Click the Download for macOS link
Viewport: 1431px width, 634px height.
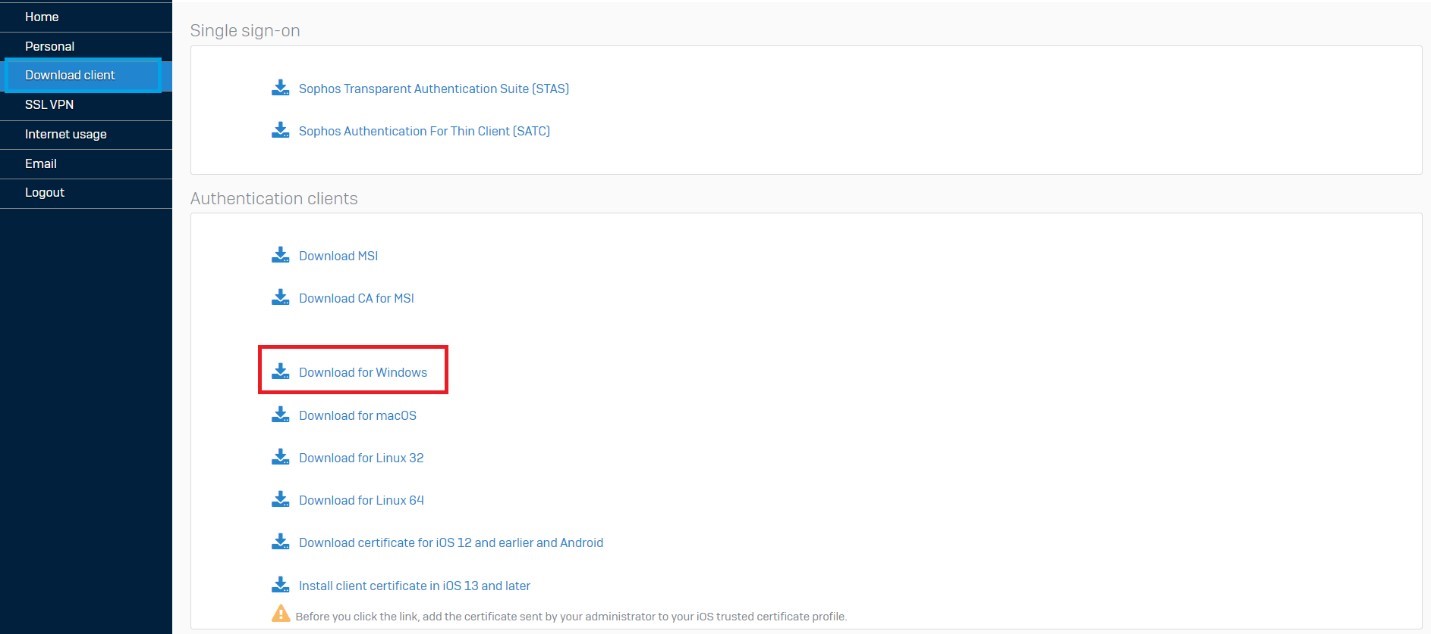coord(357,415)
